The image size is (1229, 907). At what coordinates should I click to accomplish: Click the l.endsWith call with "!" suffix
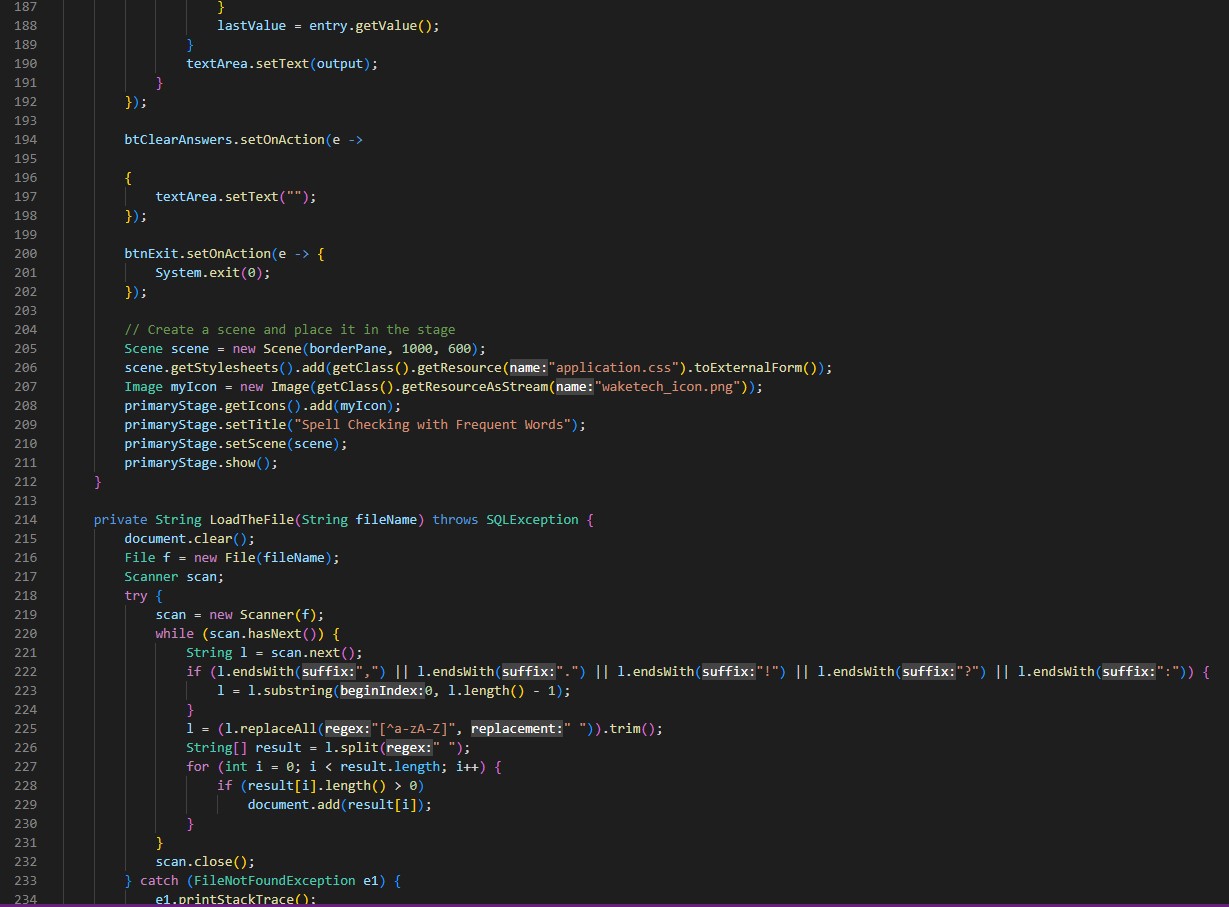coord(702,672)
